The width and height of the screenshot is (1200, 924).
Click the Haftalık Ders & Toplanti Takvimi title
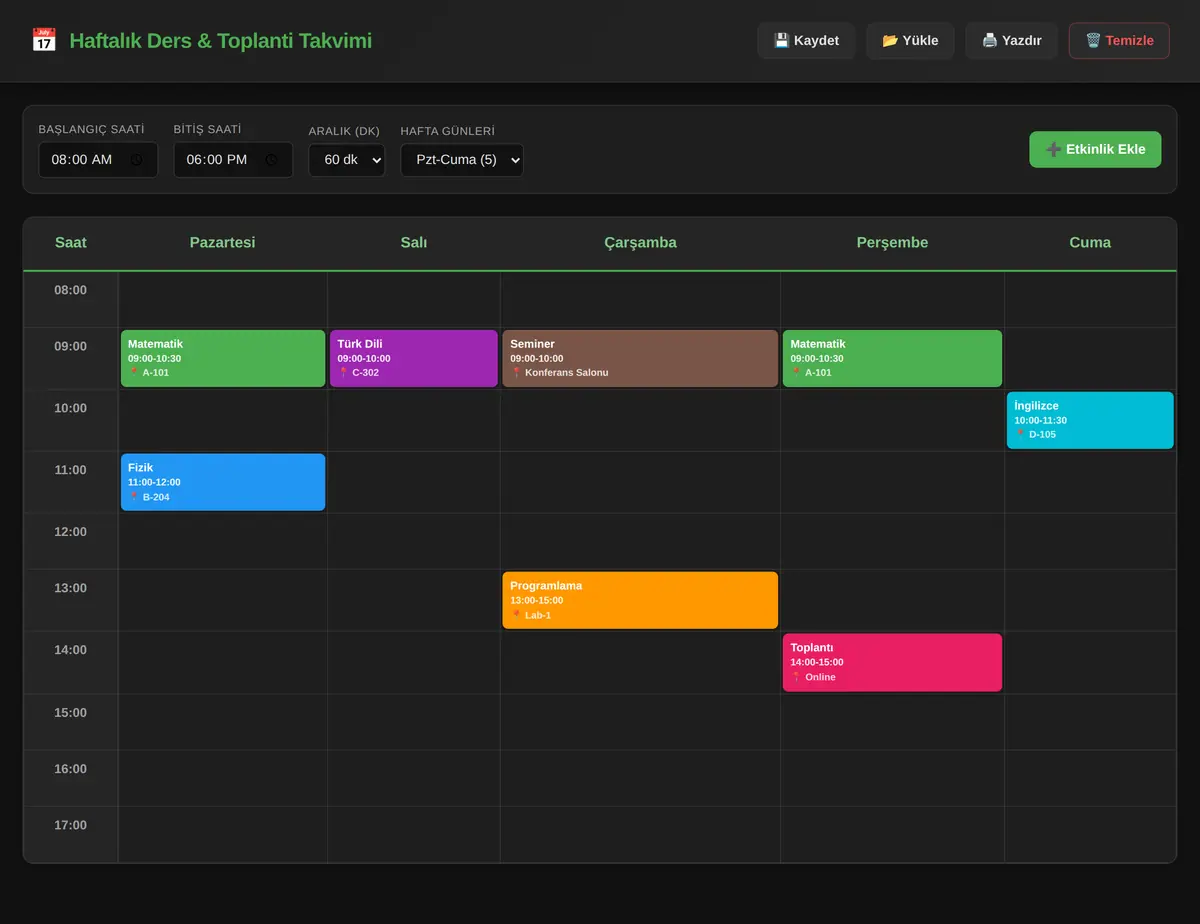220,41
